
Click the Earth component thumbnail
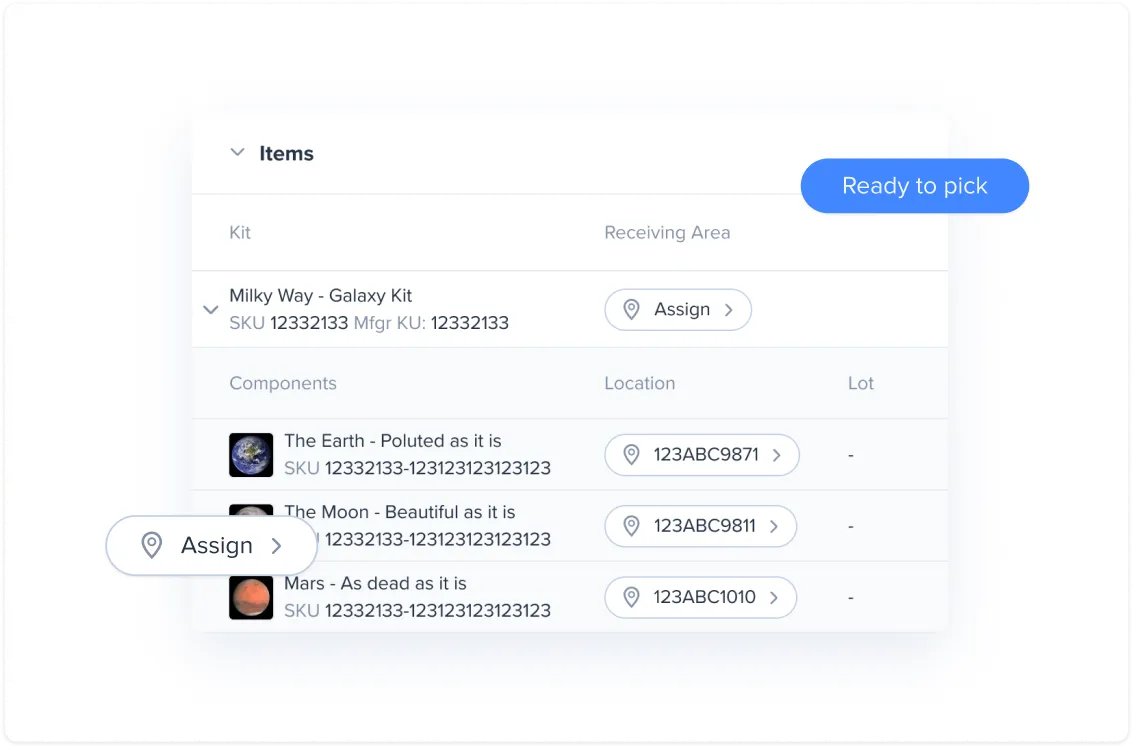[251, 455]
